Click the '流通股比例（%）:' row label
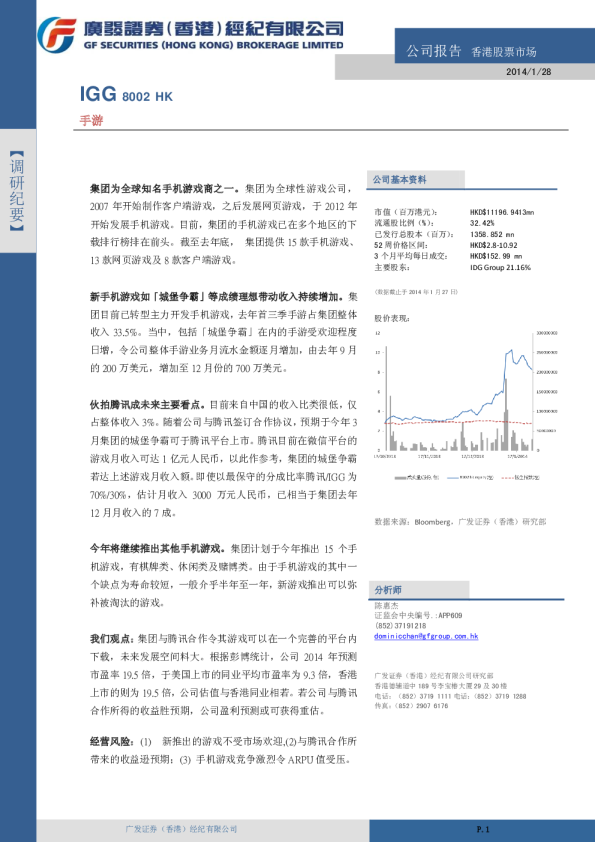595x842 pixels. 404,223
